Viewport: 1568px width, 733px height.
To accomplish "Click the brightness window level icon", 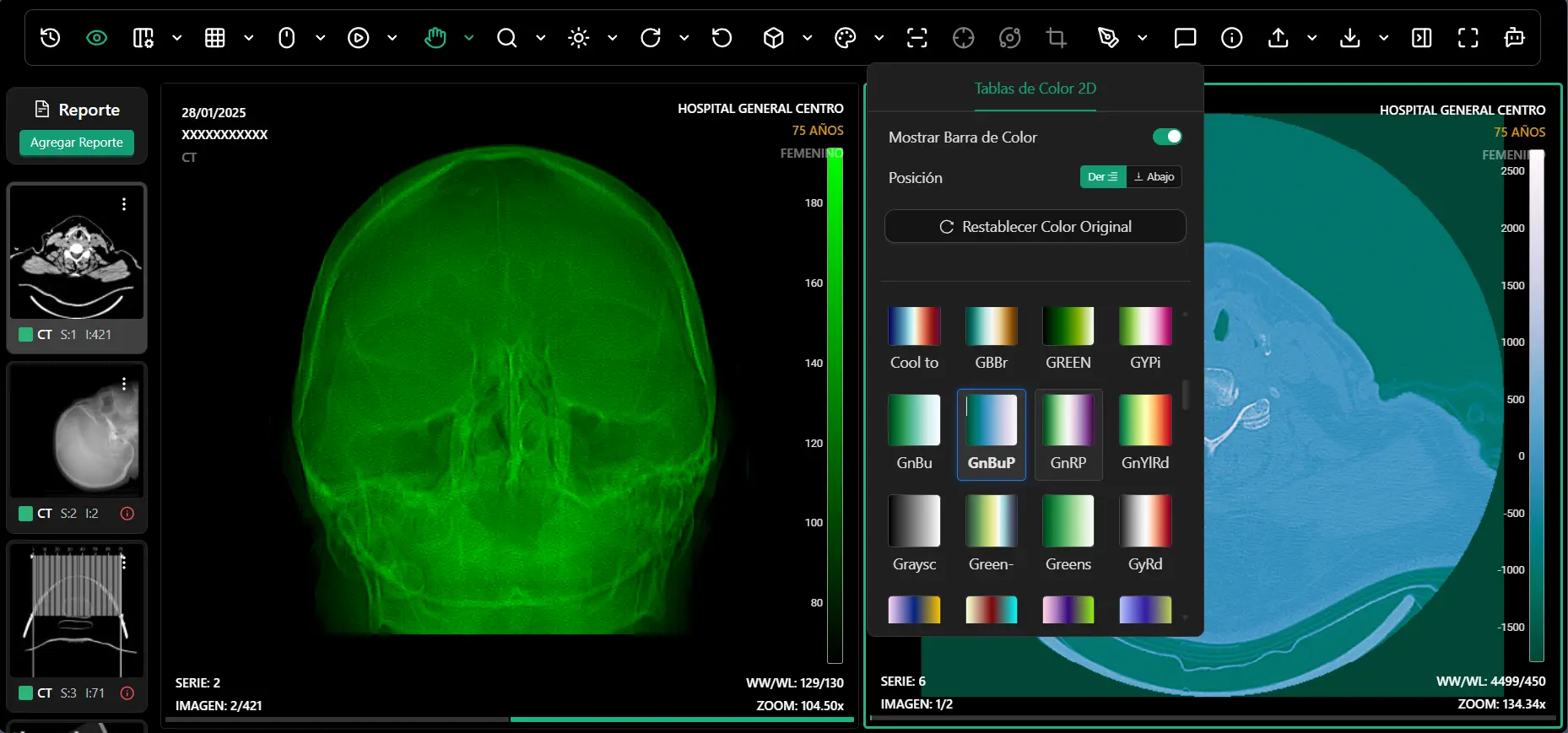I will pos(579,38).
